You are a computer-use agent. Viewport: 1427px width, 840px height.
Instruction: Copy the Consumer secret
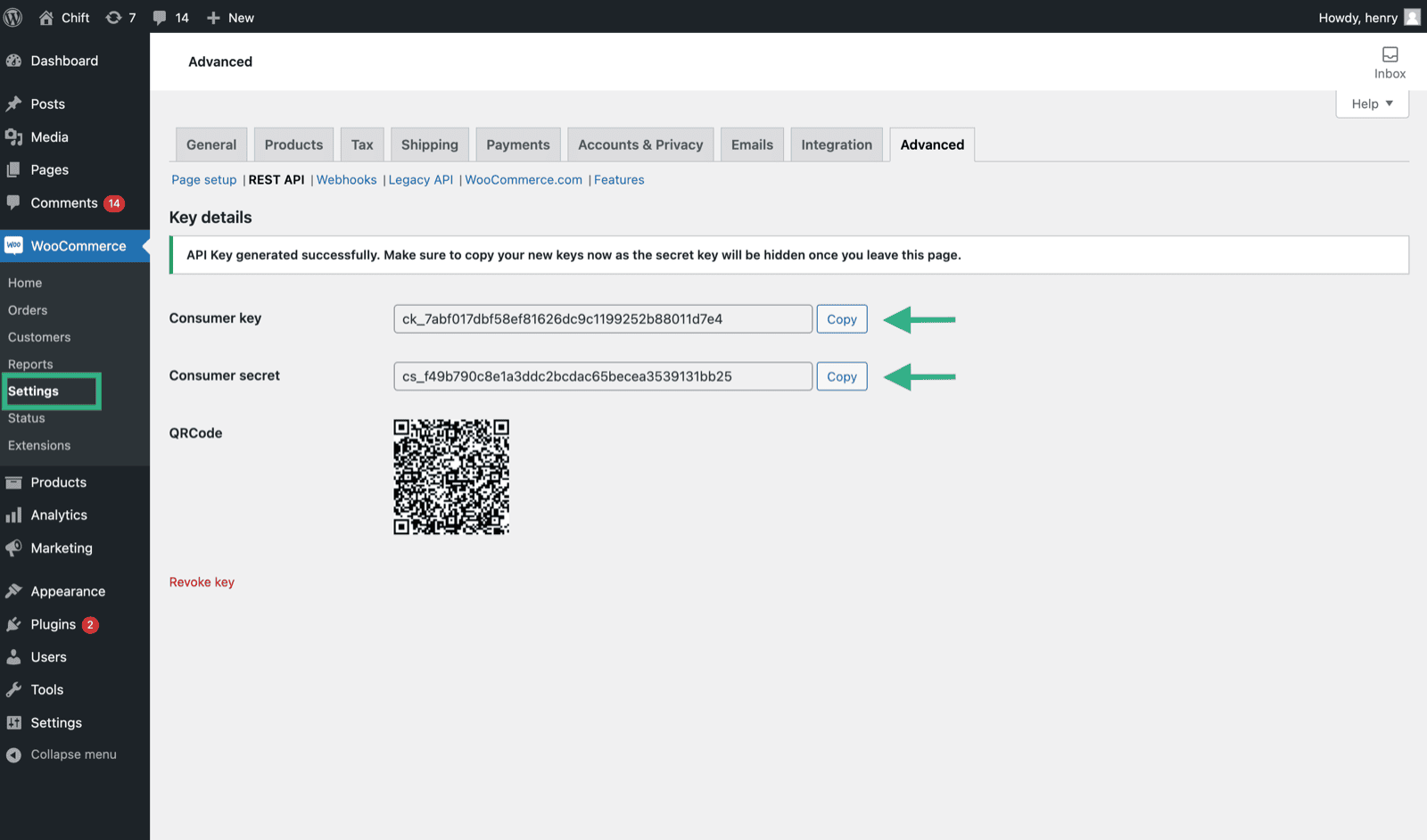click(x=842, y=376)
